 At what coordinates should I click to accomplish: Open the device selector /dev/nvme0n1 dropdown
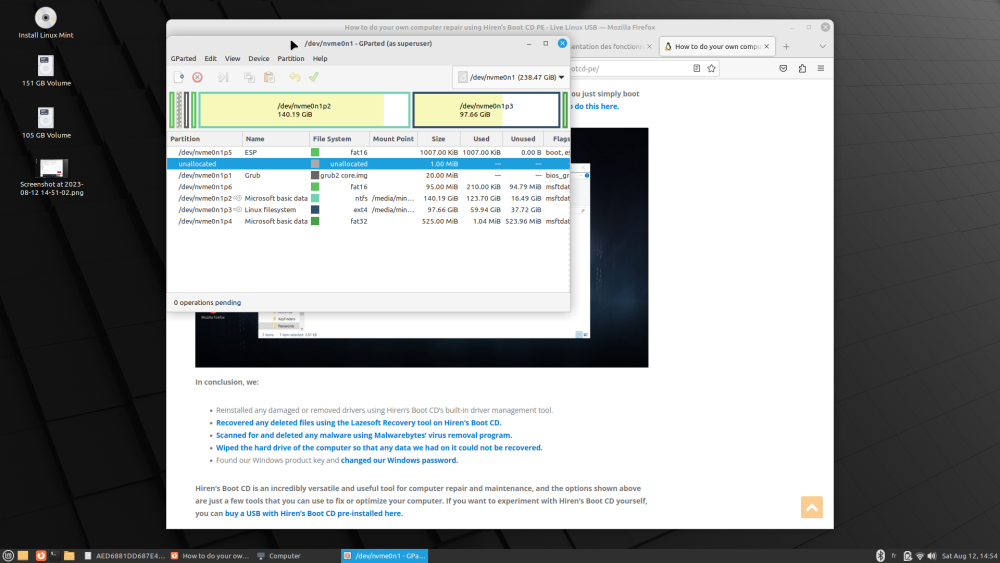point(511,77)
